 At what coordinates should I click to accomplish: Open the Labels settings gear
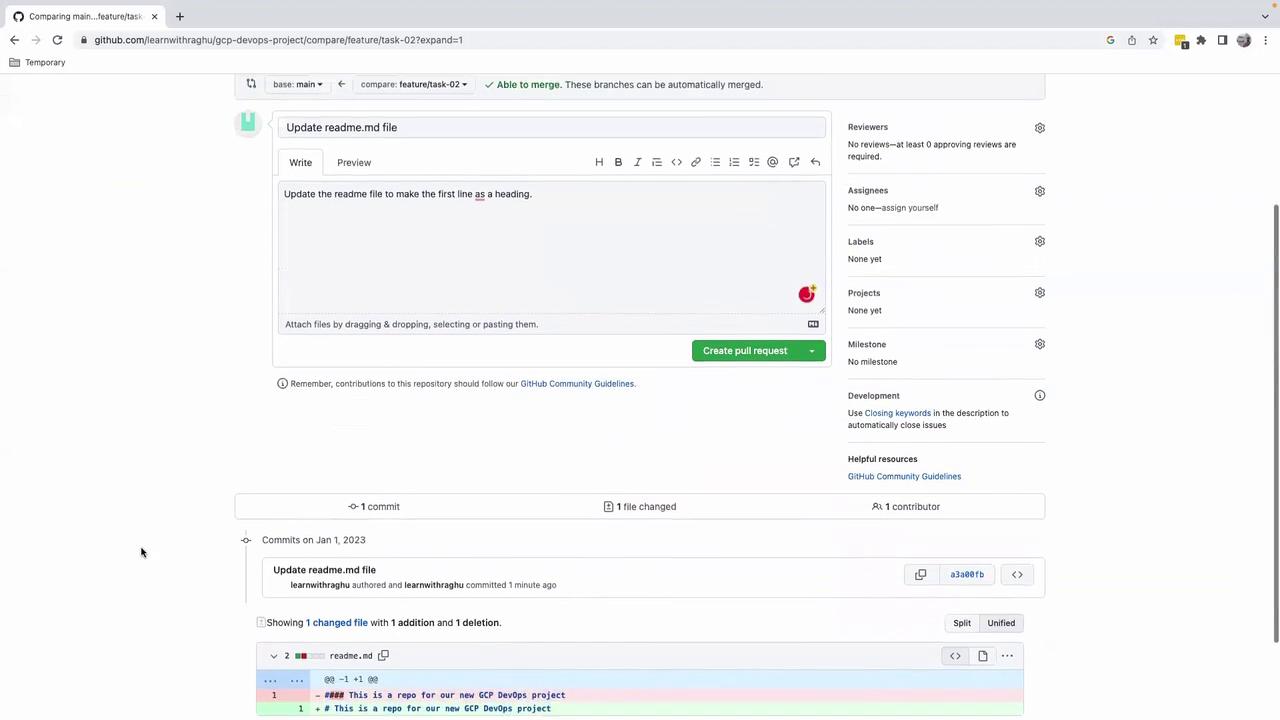(1040, 242)
